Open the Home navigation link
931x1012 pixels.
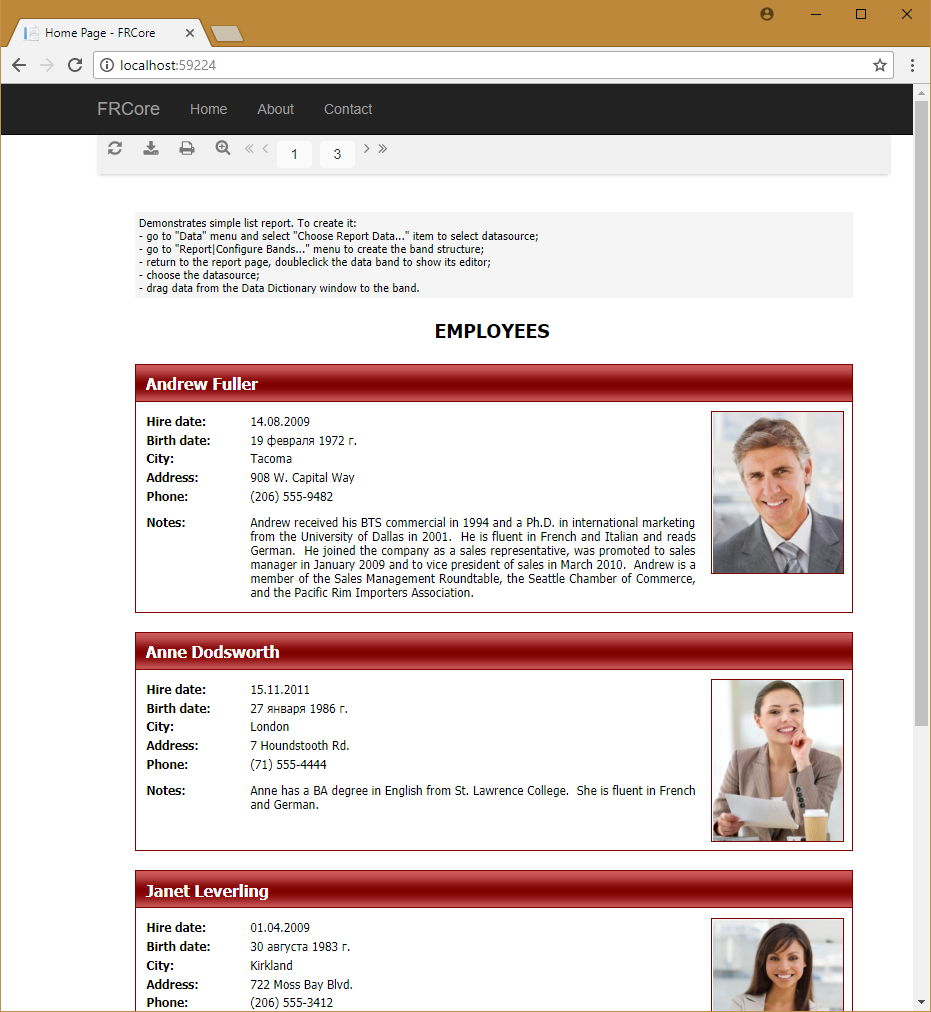(209, 109)
